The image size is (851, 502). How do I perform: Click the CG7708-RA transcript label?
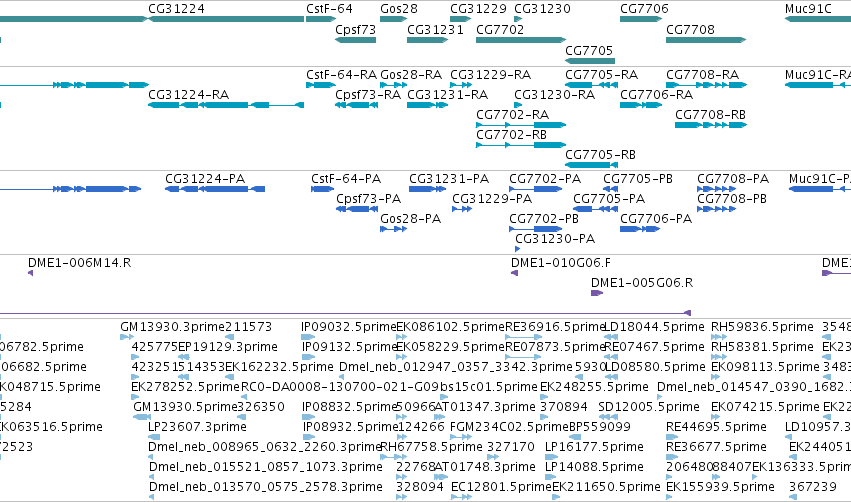[702, 74]
